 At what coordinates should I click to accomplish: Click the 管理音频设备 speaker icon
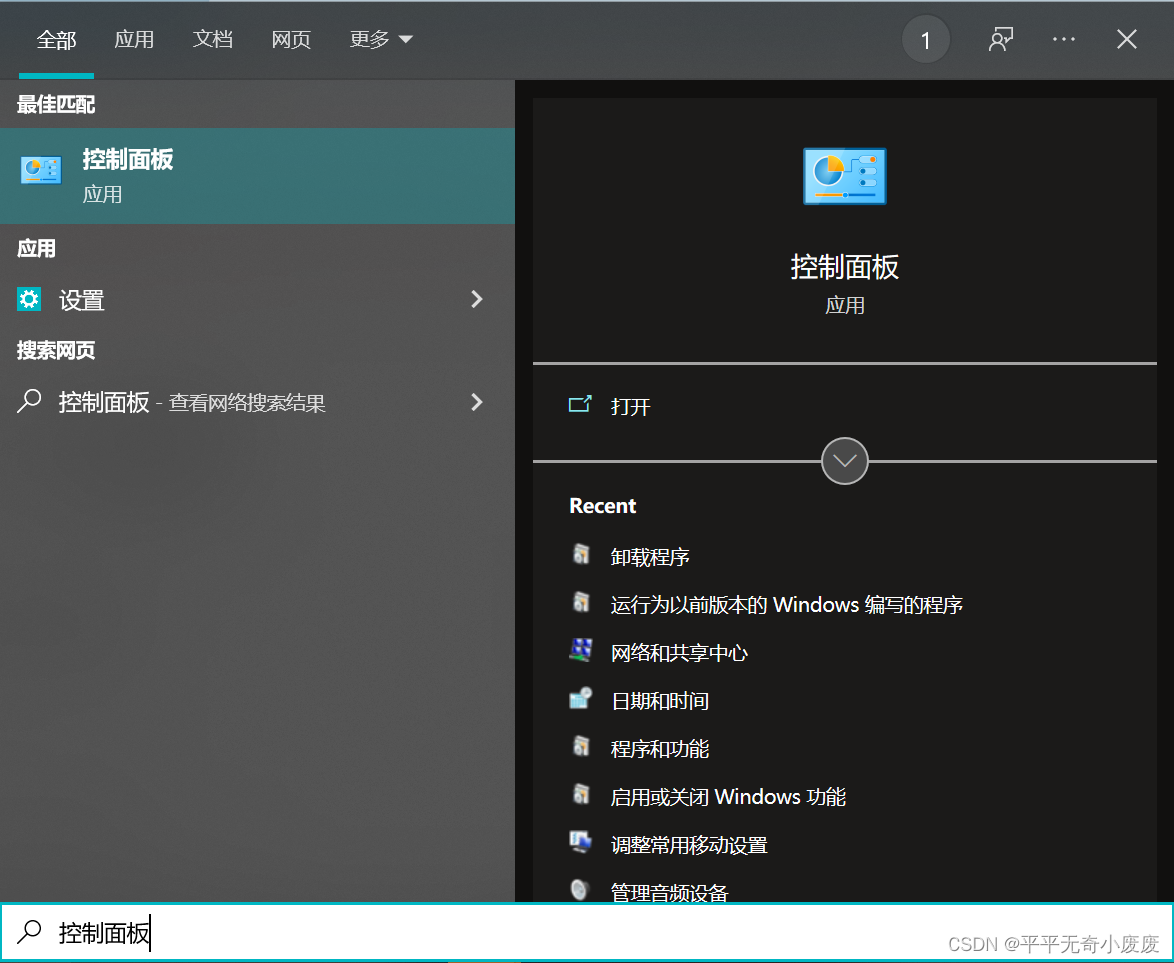(581, 890)
